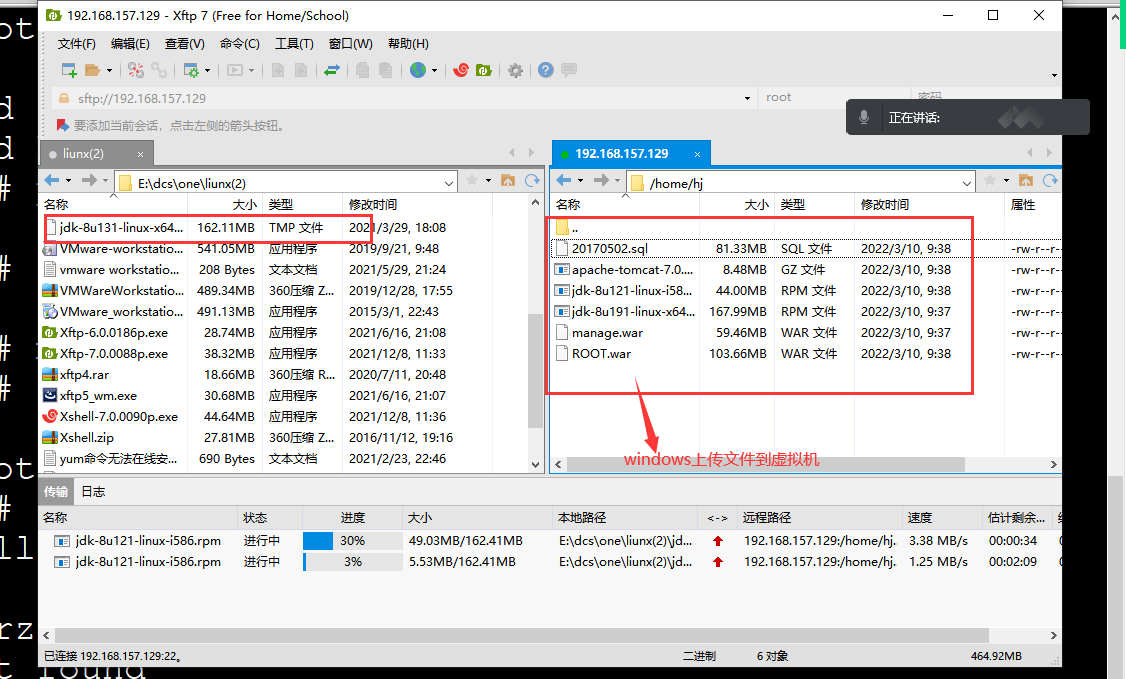Close the 192.168.157.129 tab
The width and height of the screenshot is (1126, 679).
[697, 154]
